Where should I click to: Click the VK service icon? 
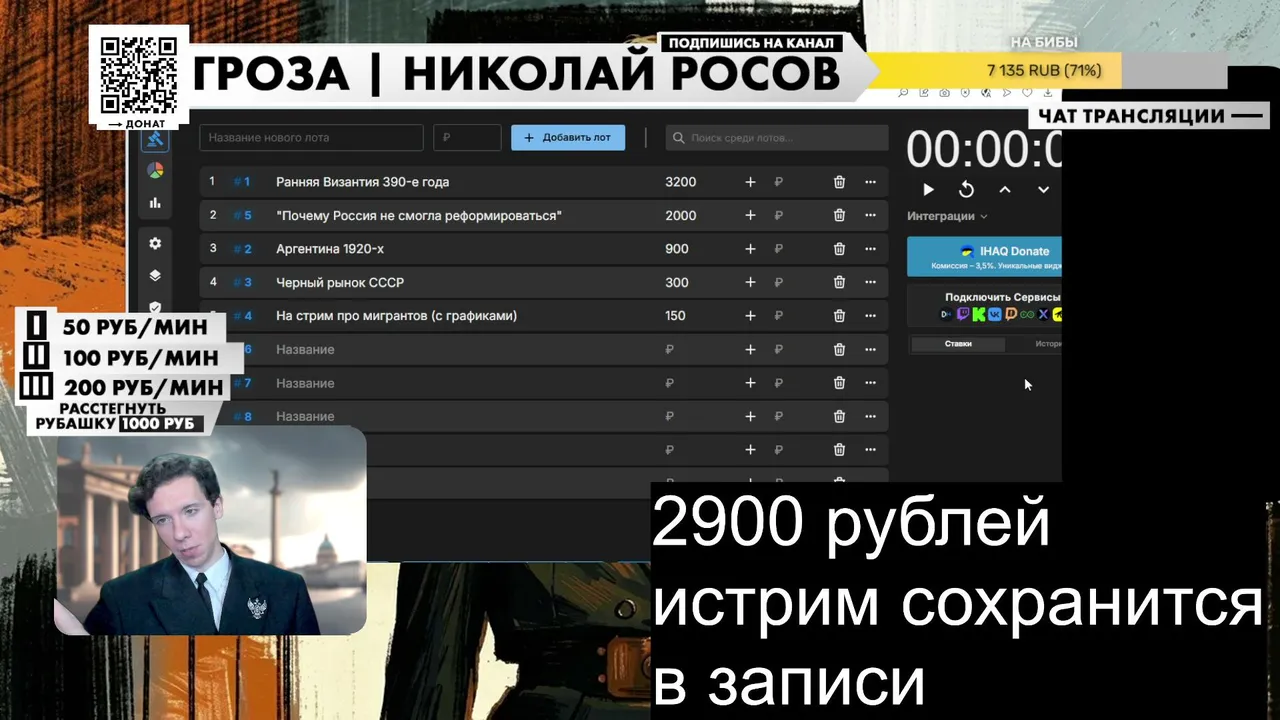click(995, 314)
